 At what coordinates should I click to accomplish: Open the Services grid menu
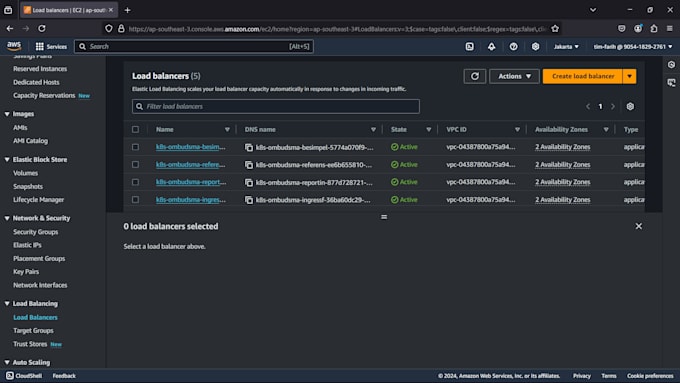click(x=51, y=46)
